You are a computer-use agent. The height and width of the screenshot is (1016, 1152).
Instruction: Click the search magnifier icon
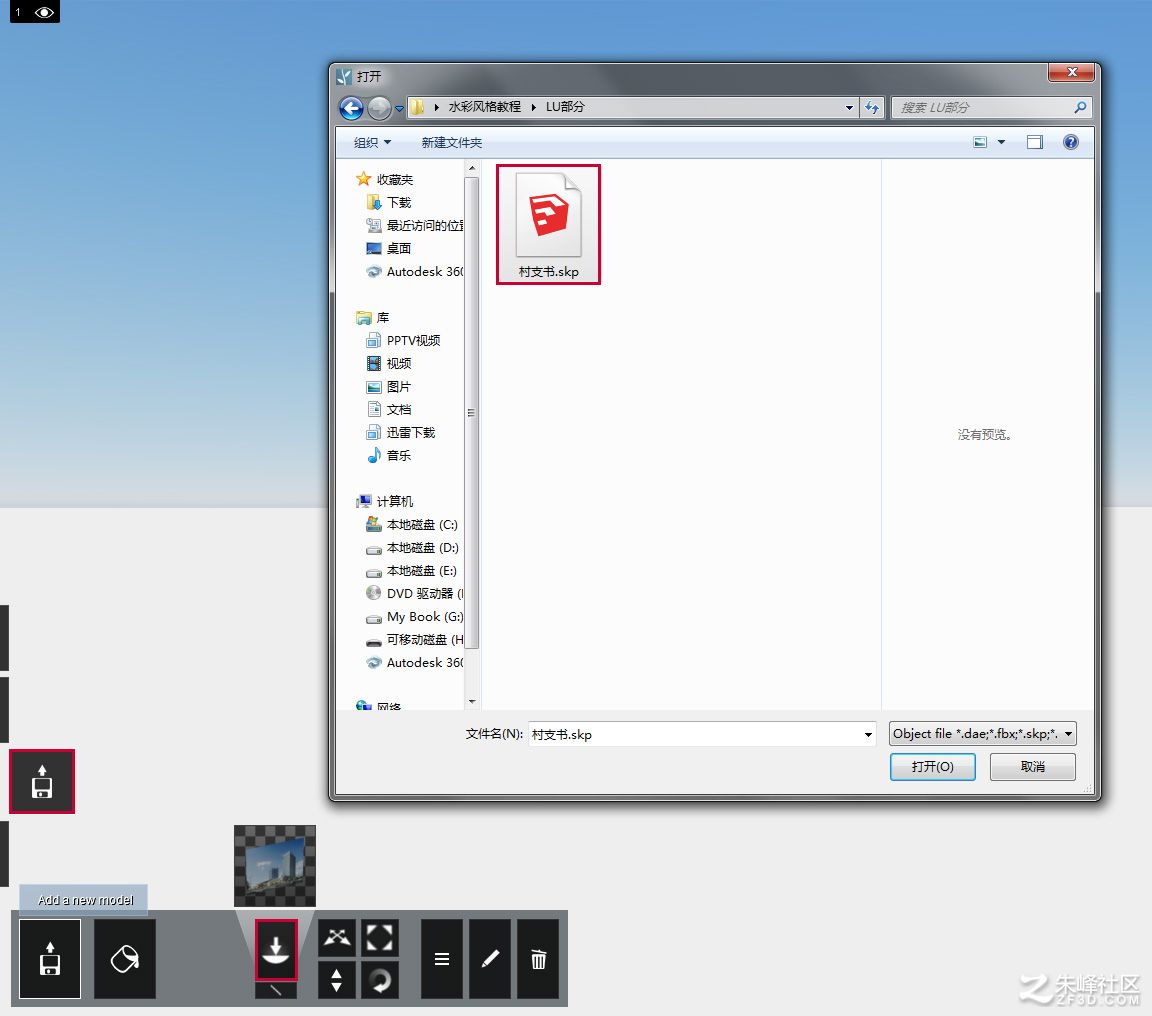(1079, 107)
